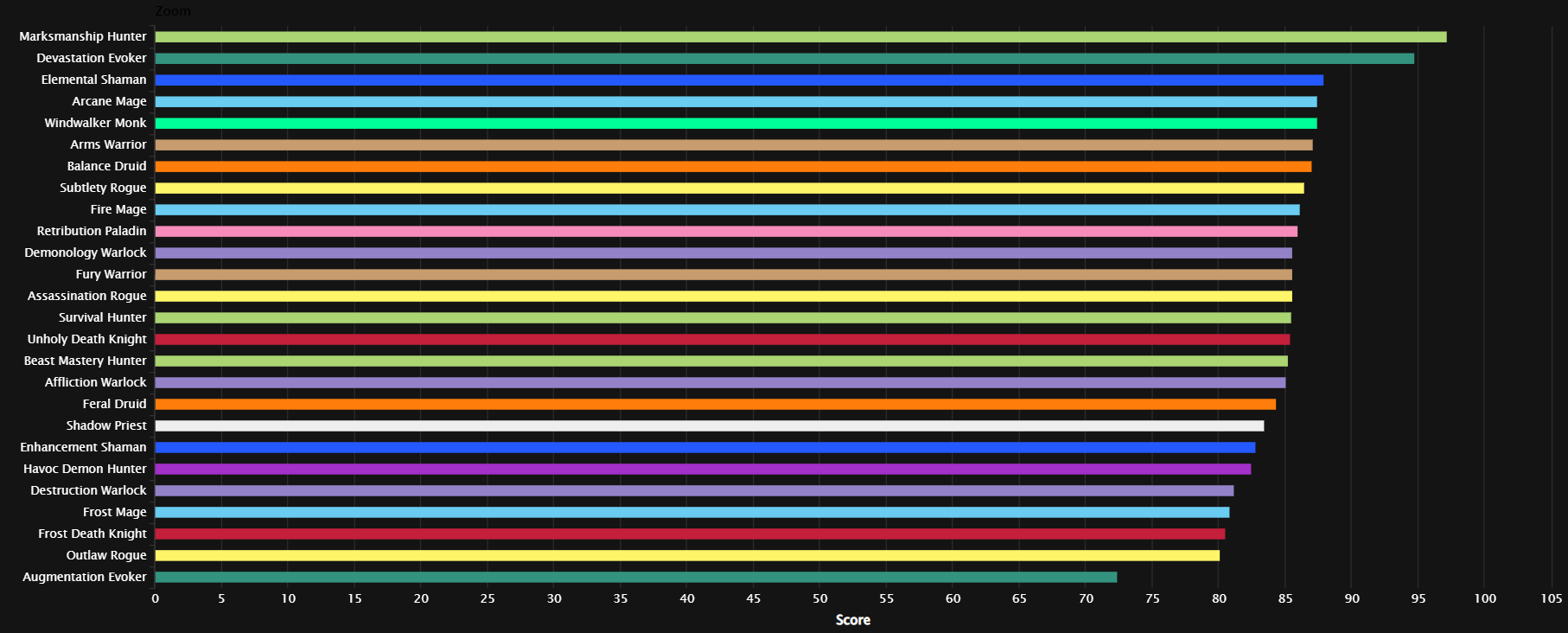Click the '105' tick on score axis
This screenshot has width=1568, height=633.
[x=1552, y=598]
